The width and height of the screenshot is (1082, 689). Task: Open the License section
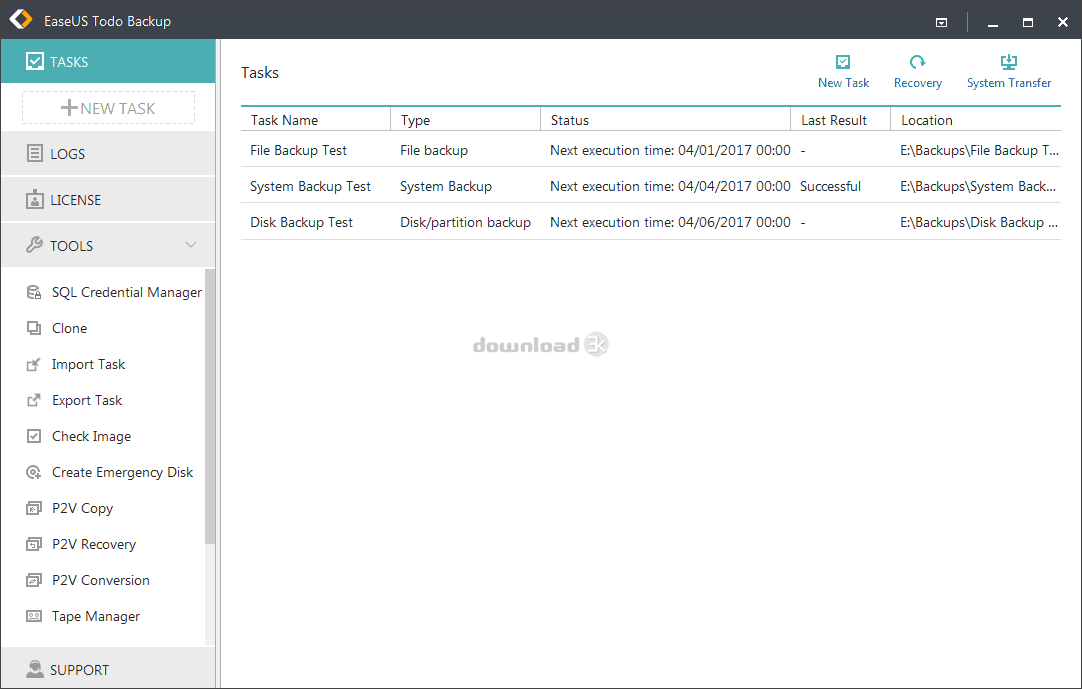108,200
